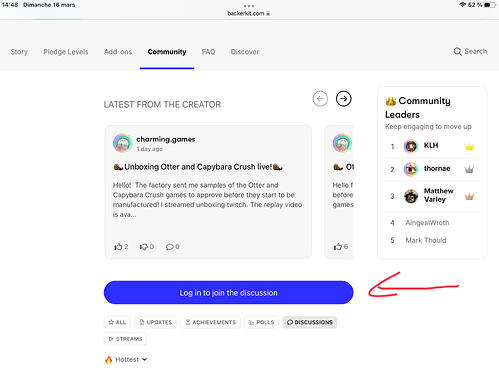Filter feed by Achievements
Viewport: 499px width, 375px height.
(211, 322)
